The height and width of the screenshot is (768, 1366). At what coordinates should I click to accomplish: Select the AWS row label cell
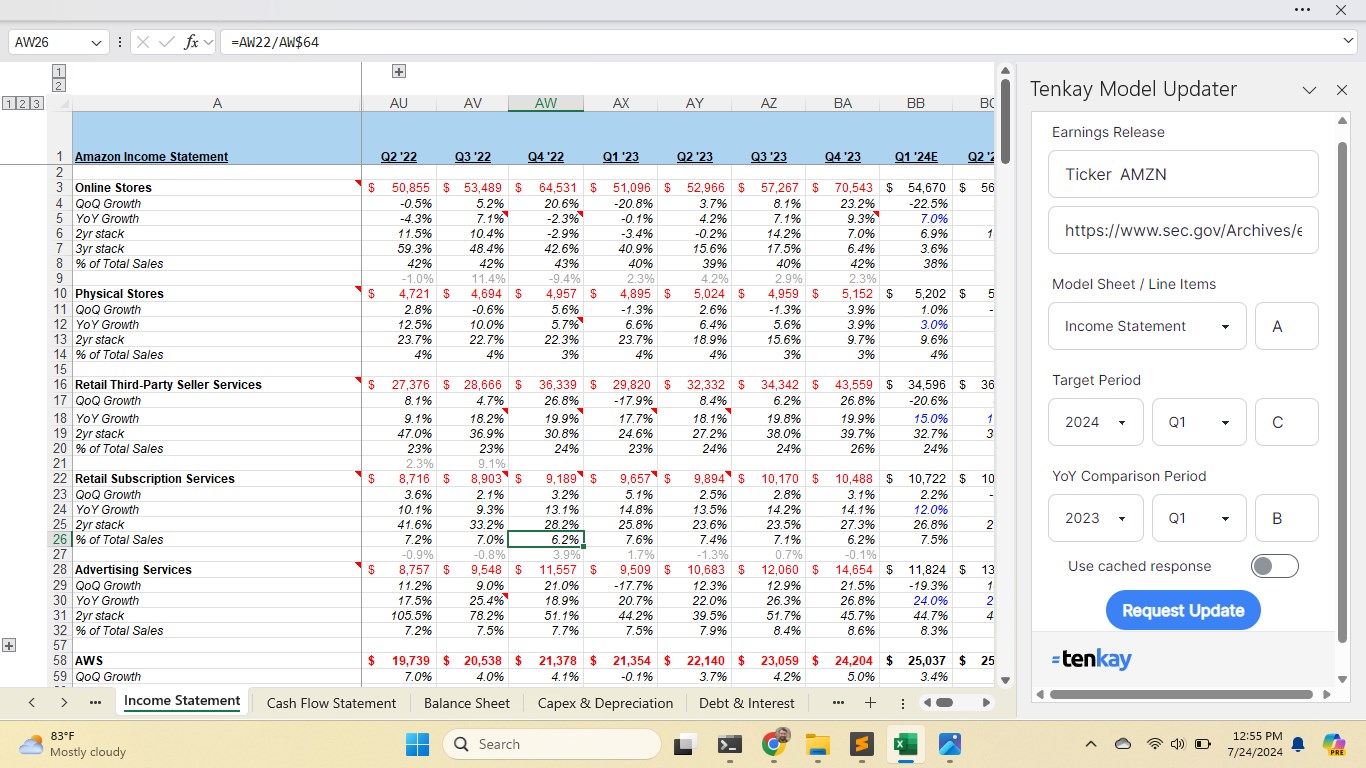[217, 661]
